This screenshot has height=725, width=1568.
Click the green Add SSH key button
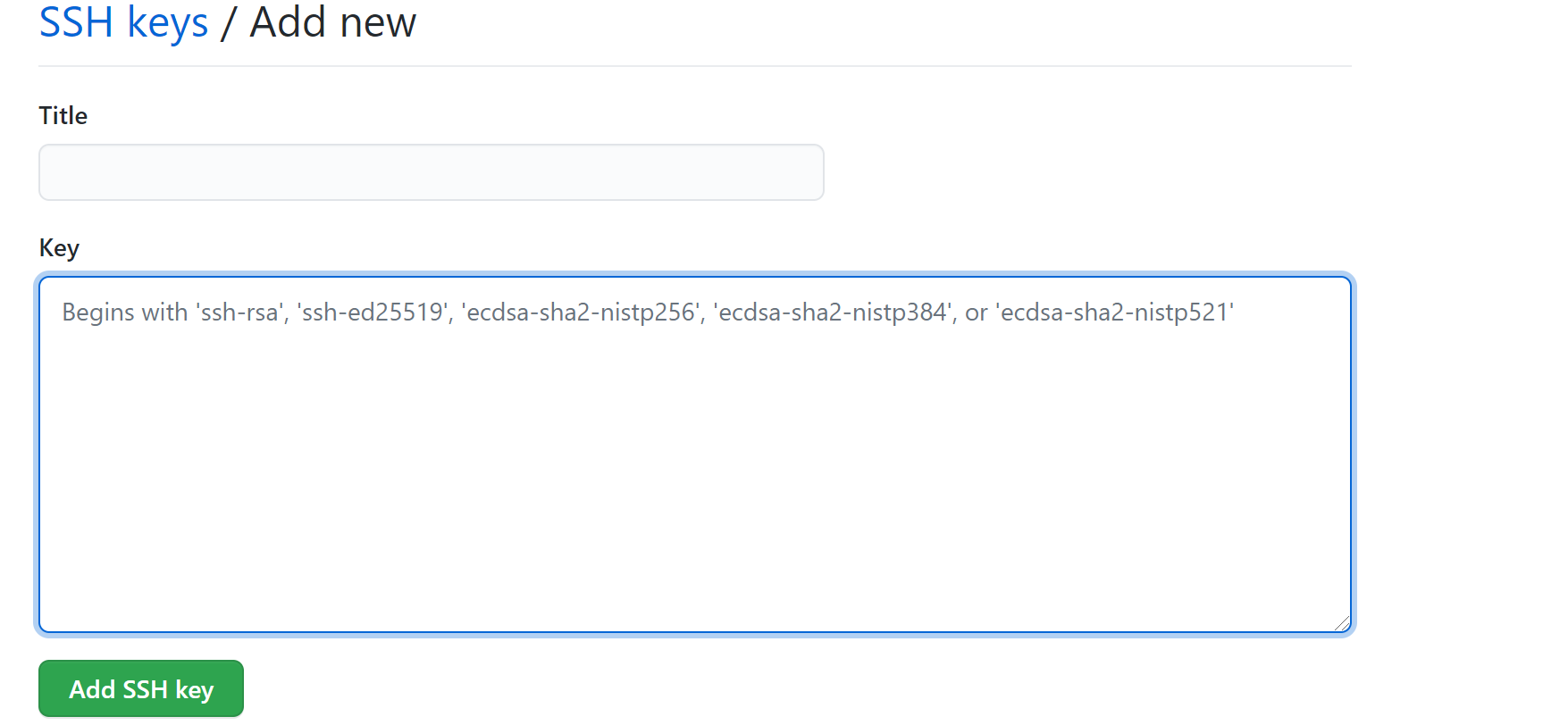(x=141, y=688)
